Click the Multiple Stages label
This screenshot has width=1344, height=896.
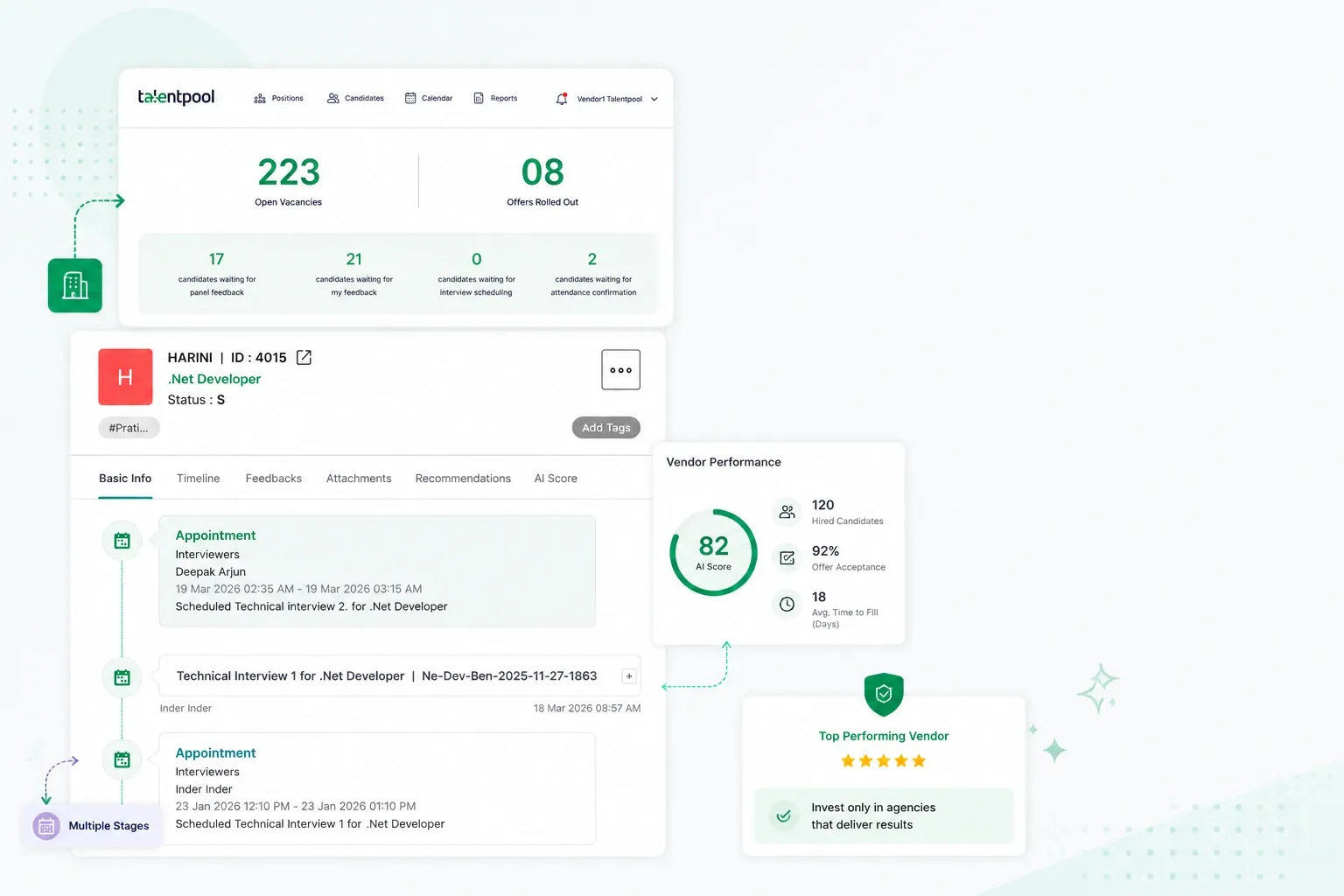click(x=108, y=826)
